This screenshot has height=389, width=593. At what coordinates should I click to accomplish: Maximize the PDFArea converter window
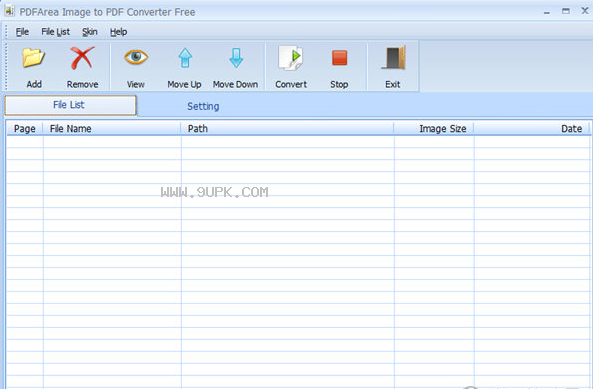566,11
